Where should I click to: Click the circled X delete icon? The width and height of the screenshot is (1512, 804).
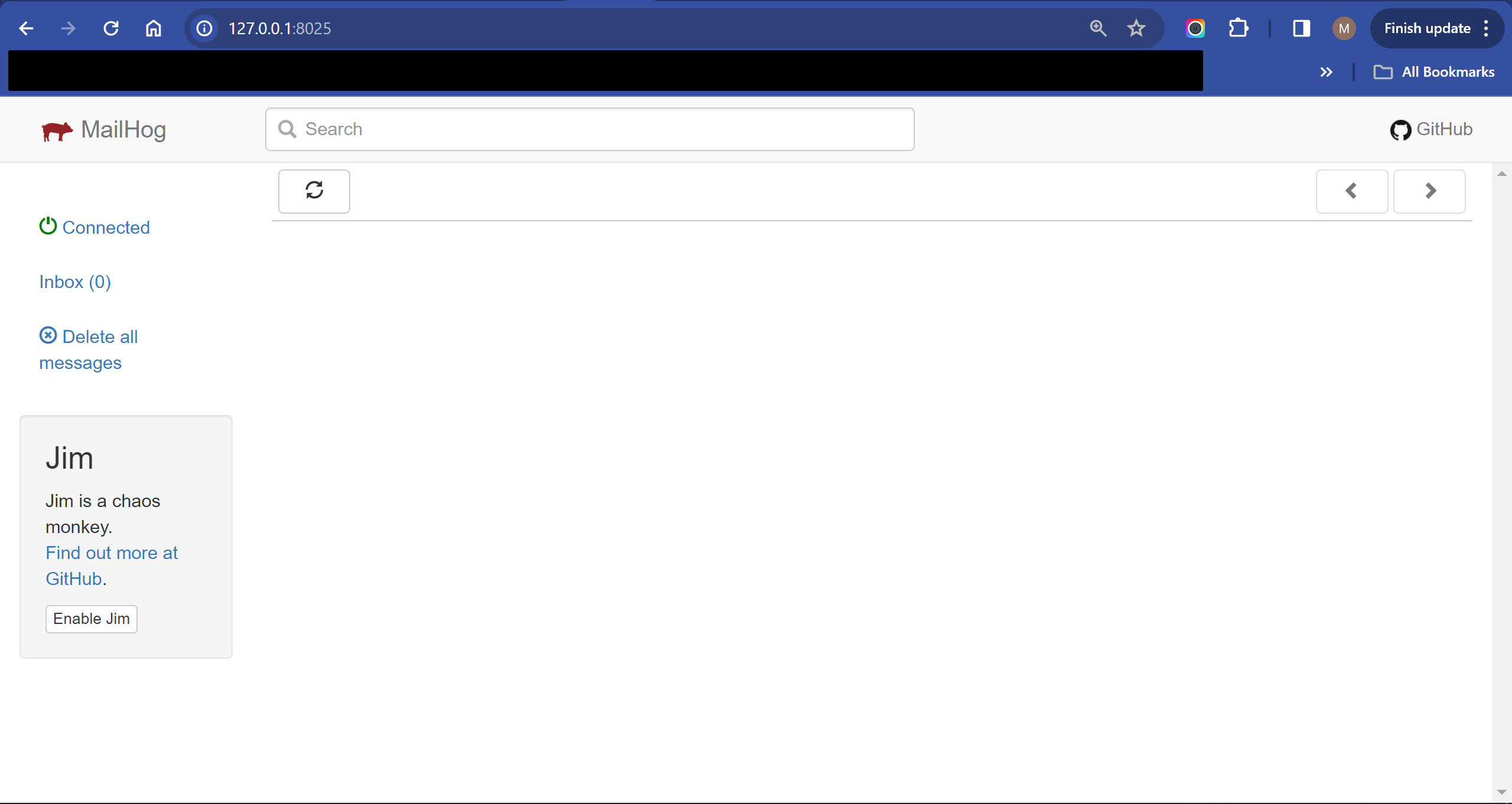pos(48,335)
